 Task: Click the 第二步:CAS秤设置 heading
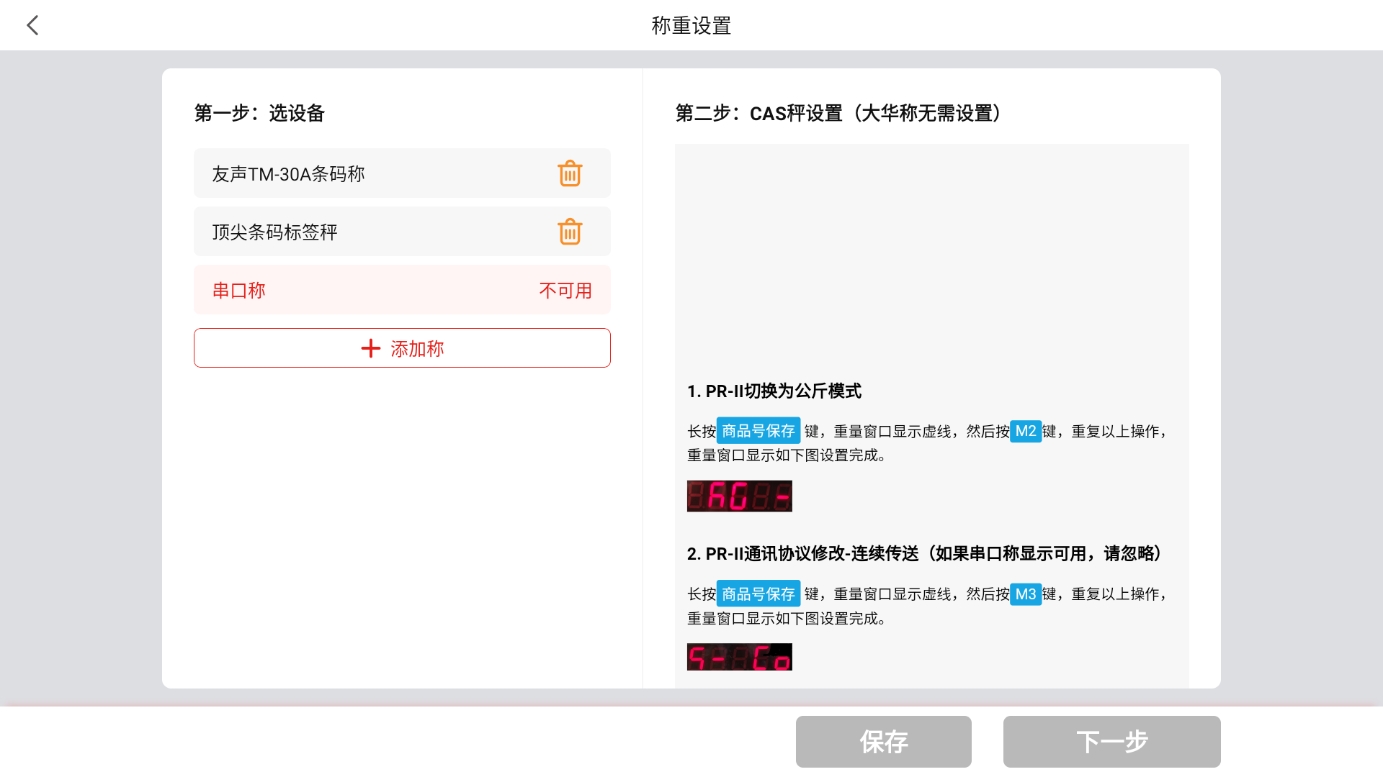(838, 113)
